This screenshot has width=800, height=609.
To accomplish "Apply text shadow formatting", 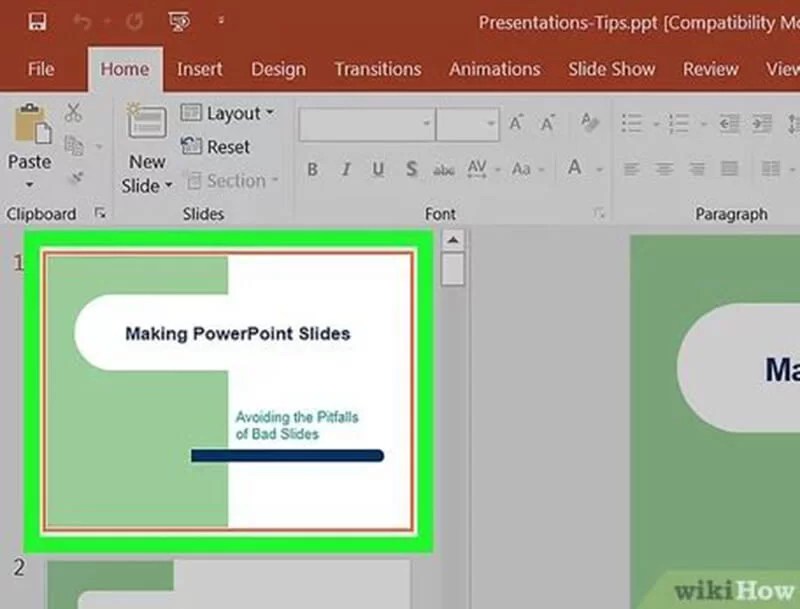I will click(x=411, y=170).
